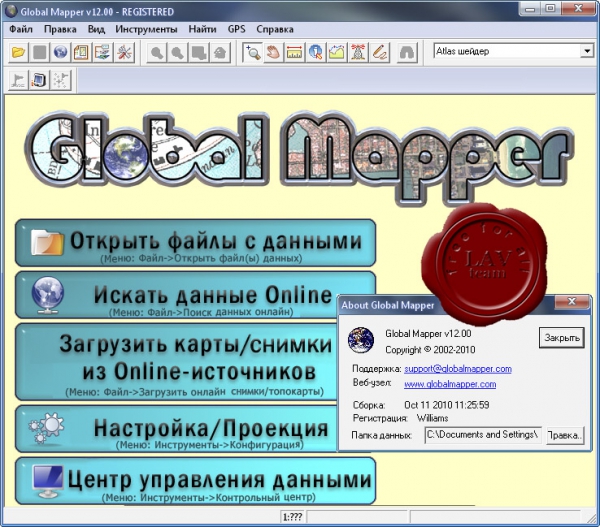This screenshot has width=600, height=527.
Task: Click the Open Data Files folder icon
Action: (x=18, y=52)
